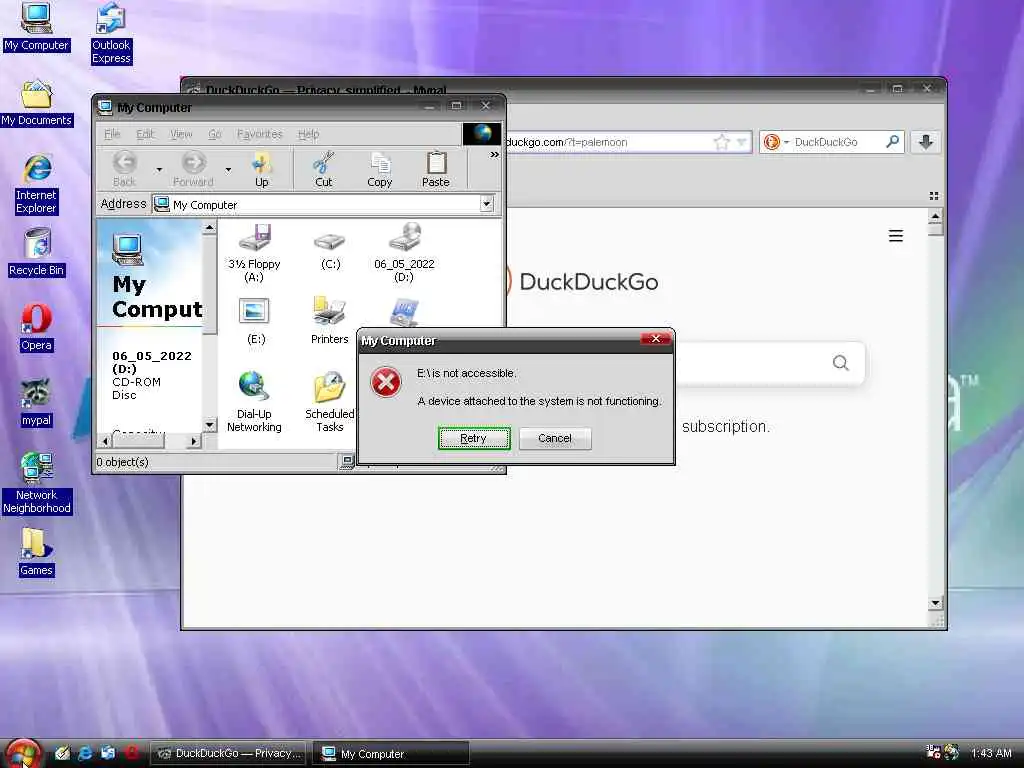The height and width of the screenshot is (768, 1024).
Task: Click the browser scrollbar down arrow
Action: coord(935,603)
